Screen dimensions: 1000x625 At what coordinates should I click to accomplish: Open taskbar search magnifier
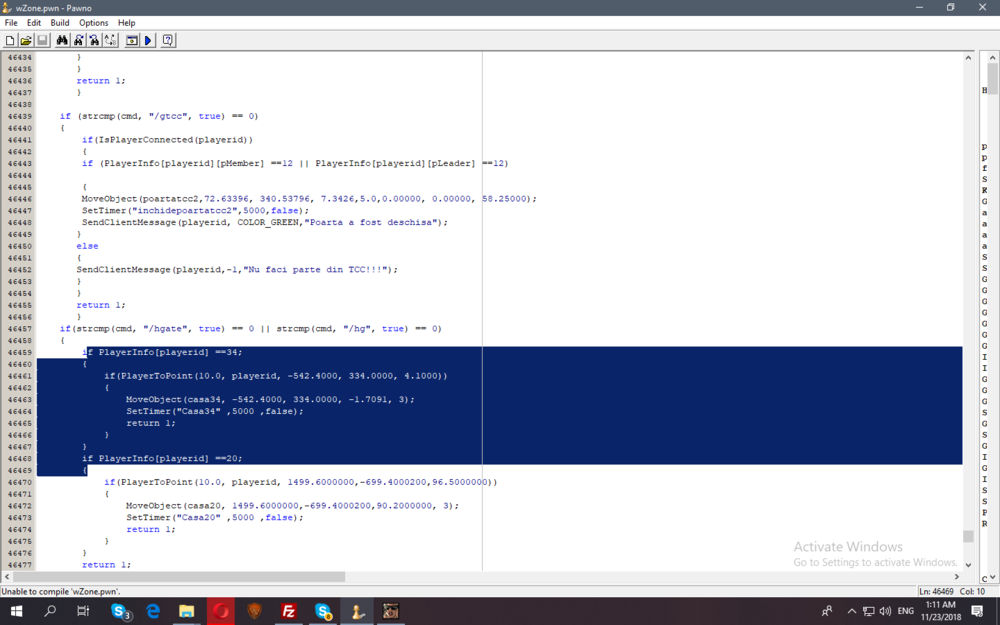(x=50, y=611)
